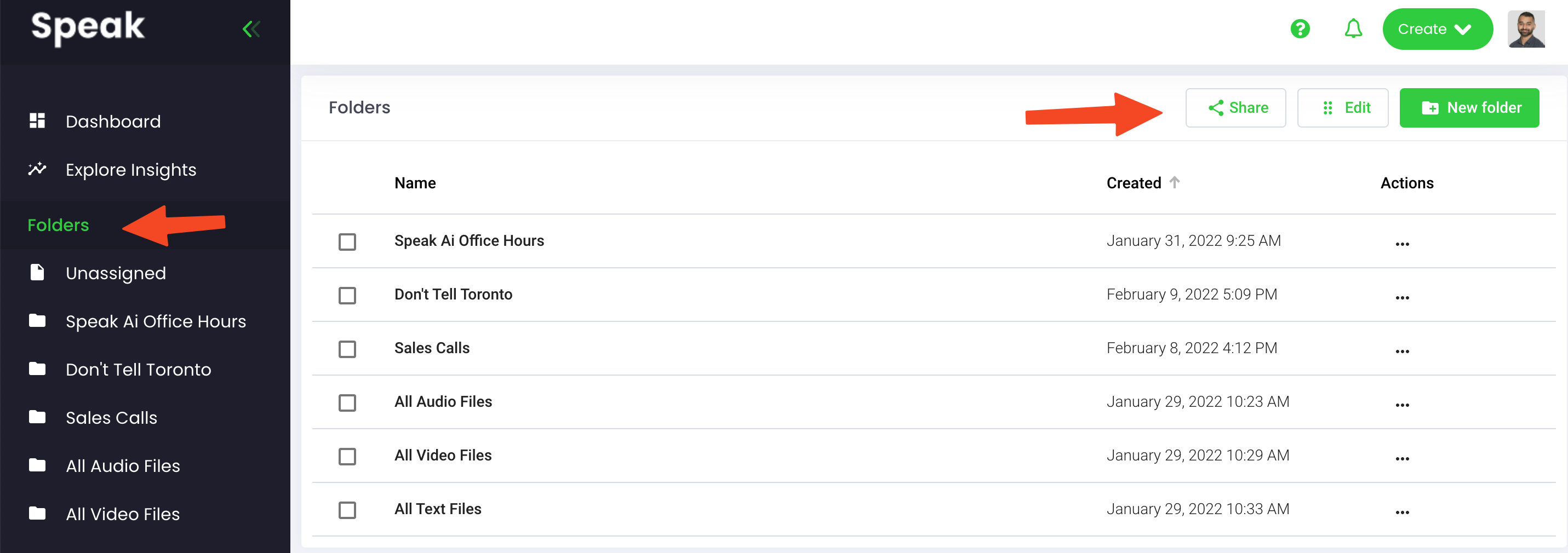The image size is (1568, 553).
Task: Check the Sales Calls row checkbox
Action: point(347,349)
